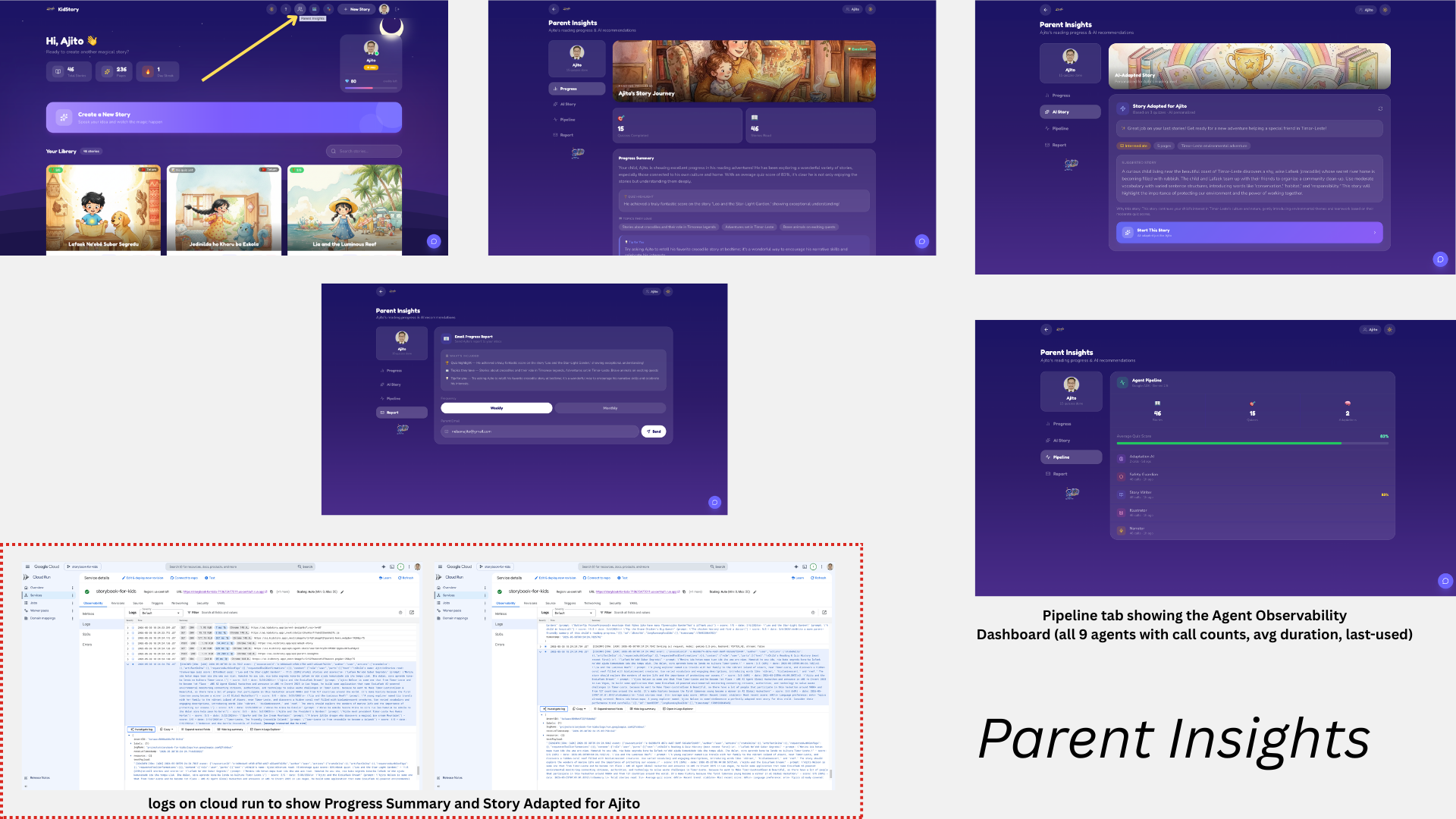
Task: Click Send button on Email Progress Report
Action: coord(654,431)
